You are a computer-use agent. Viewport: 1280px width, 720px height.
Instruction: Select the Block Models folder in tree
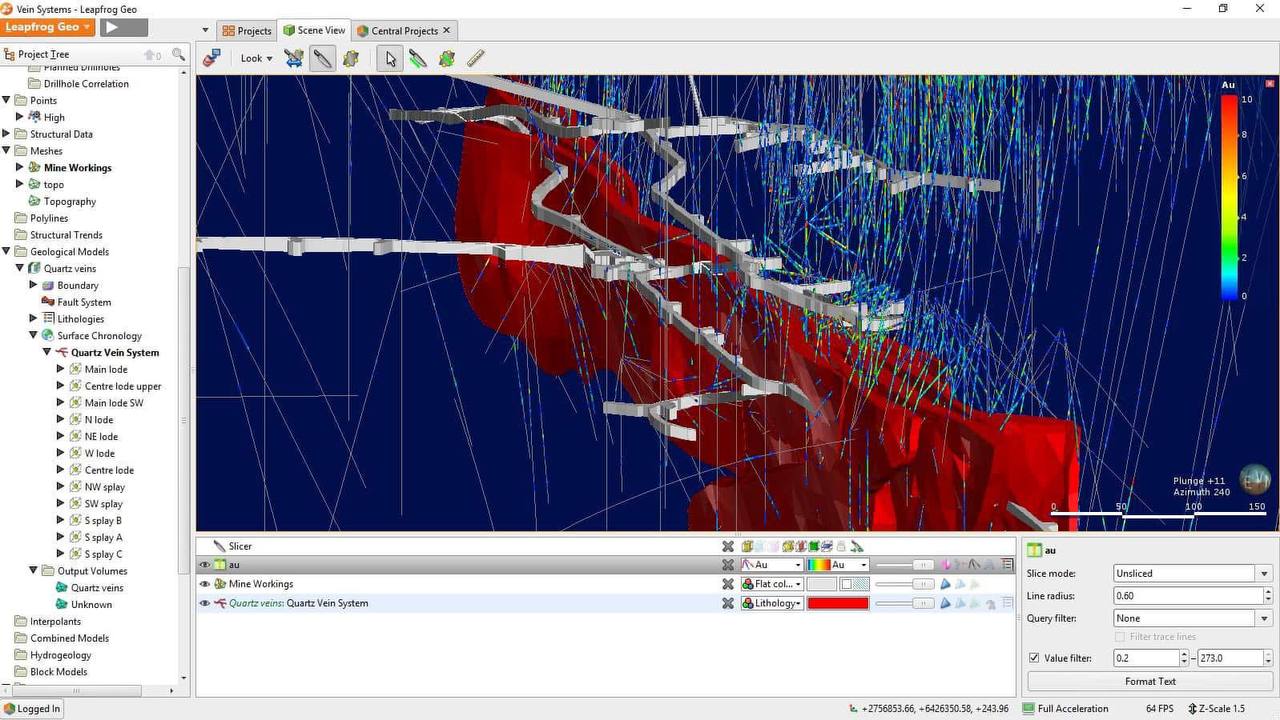(58, 672)
